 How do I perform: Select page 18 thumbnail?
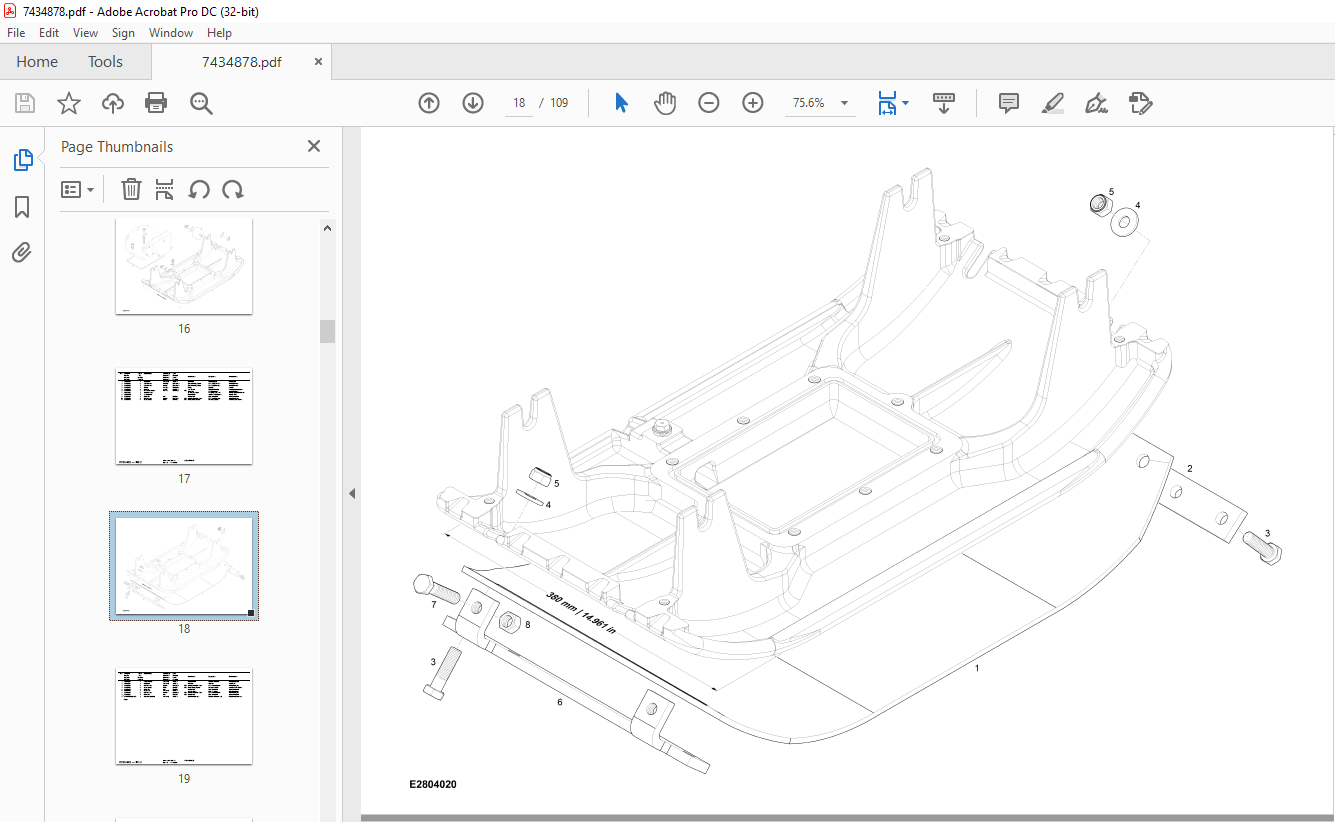(x=184, y=566)
